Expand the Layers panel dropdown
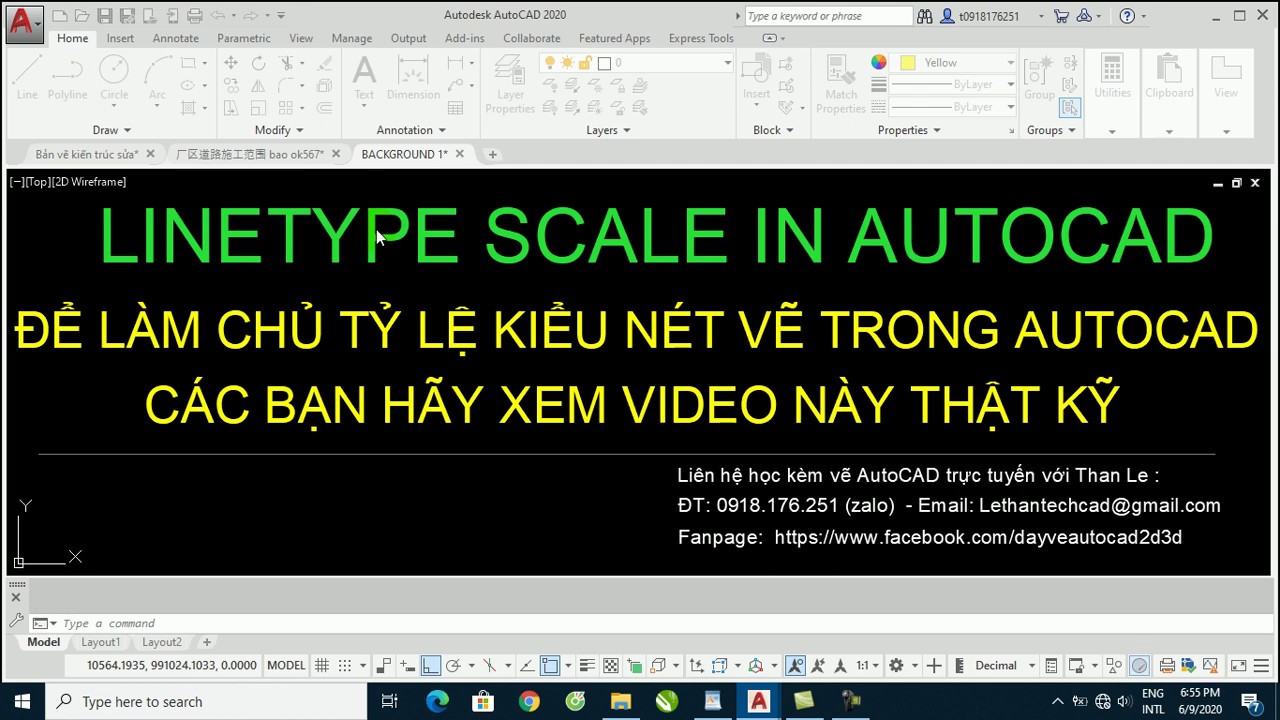Image resolution: width=1280 pixels, height=720 pixels. coord(608,130)
